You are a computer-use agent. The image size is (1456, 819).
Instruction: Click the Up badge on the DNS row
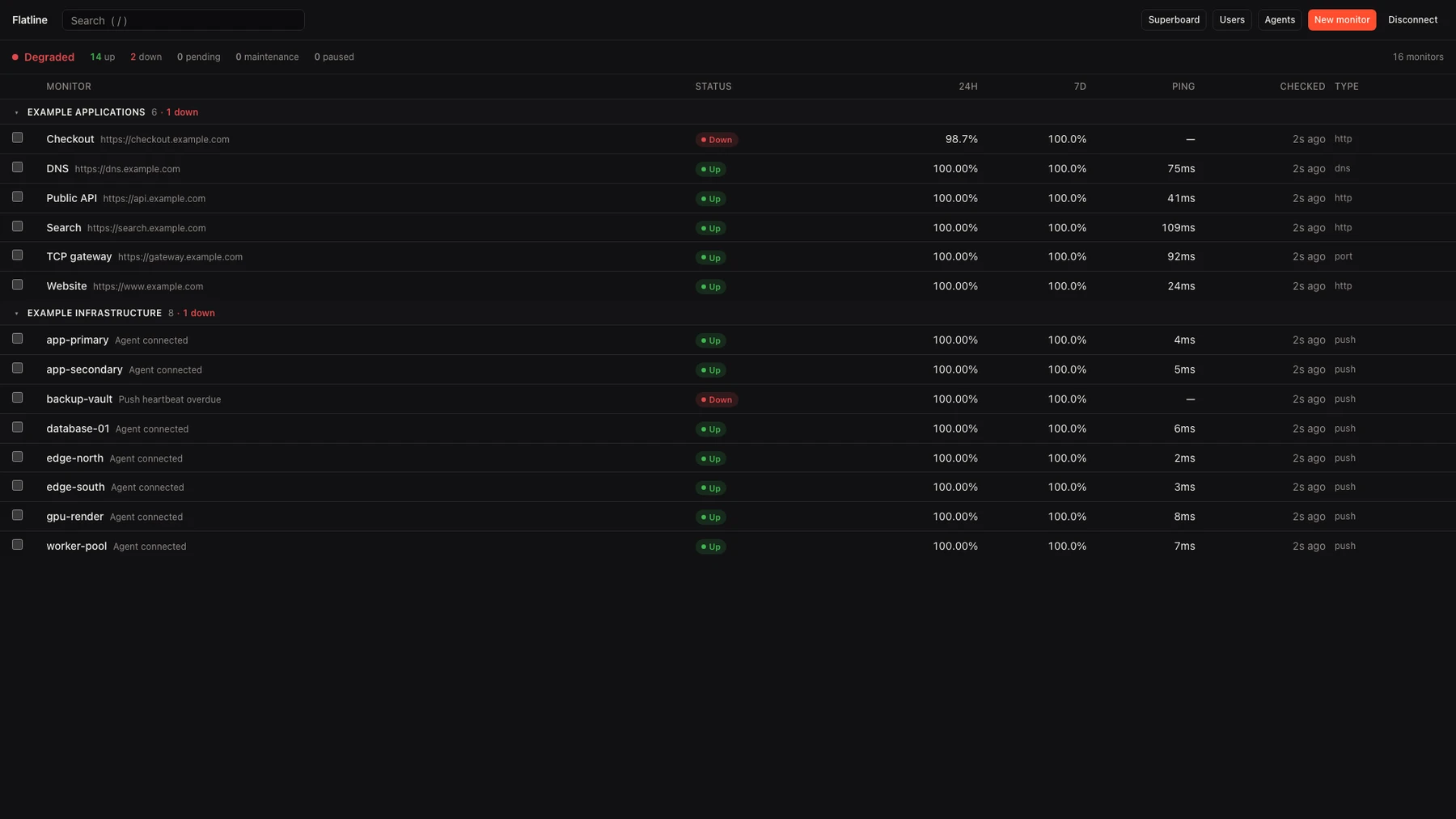(711, 169)
